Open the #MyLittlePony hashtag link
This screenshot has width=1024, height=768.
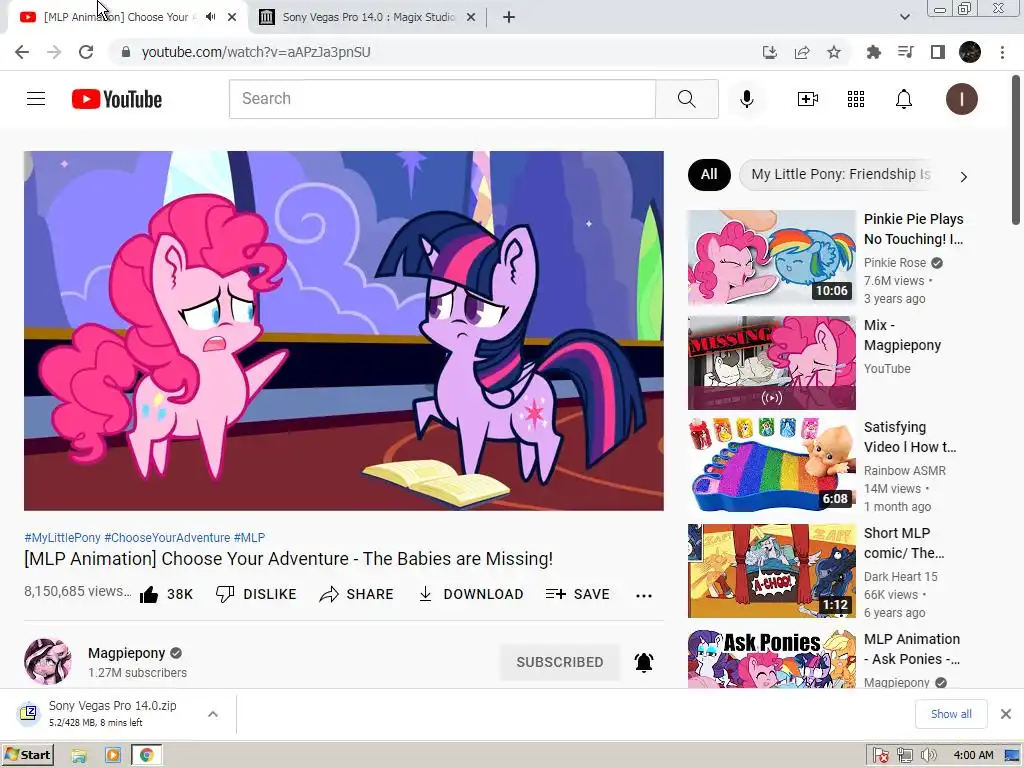point(63,537)
